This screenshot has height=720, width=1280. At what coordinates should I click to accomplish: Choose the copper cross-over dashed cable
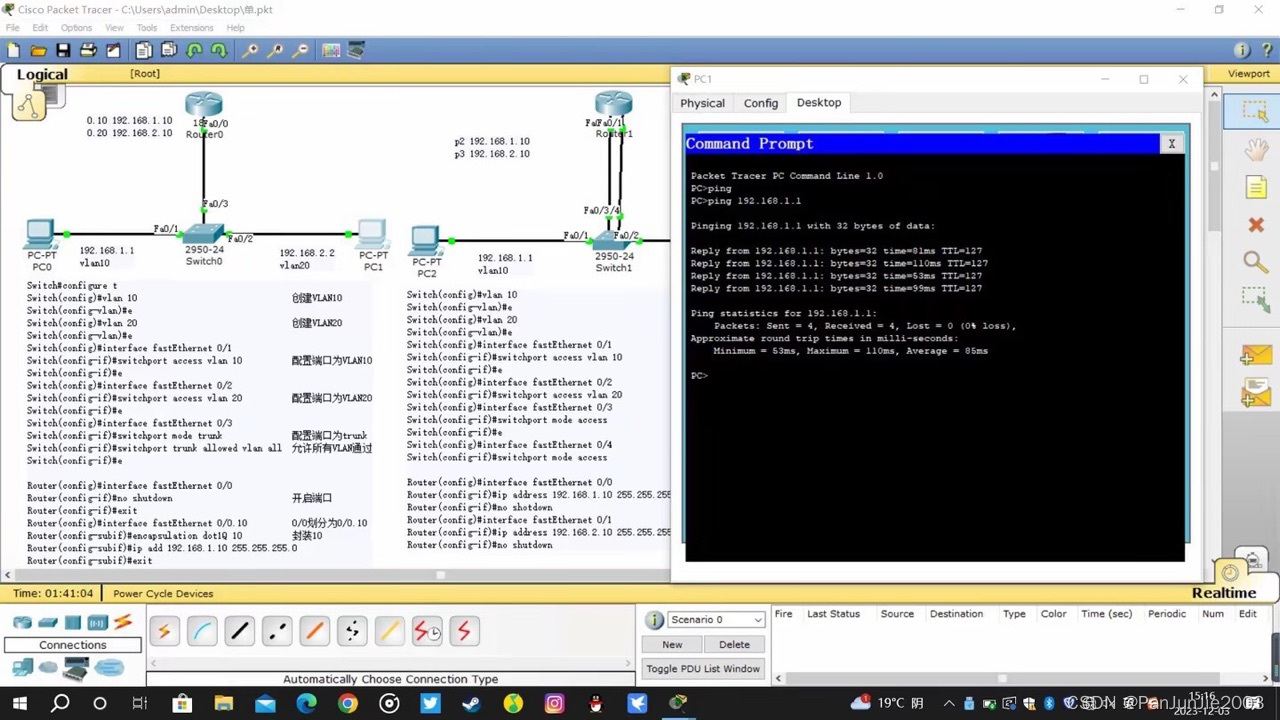(277, 631)
